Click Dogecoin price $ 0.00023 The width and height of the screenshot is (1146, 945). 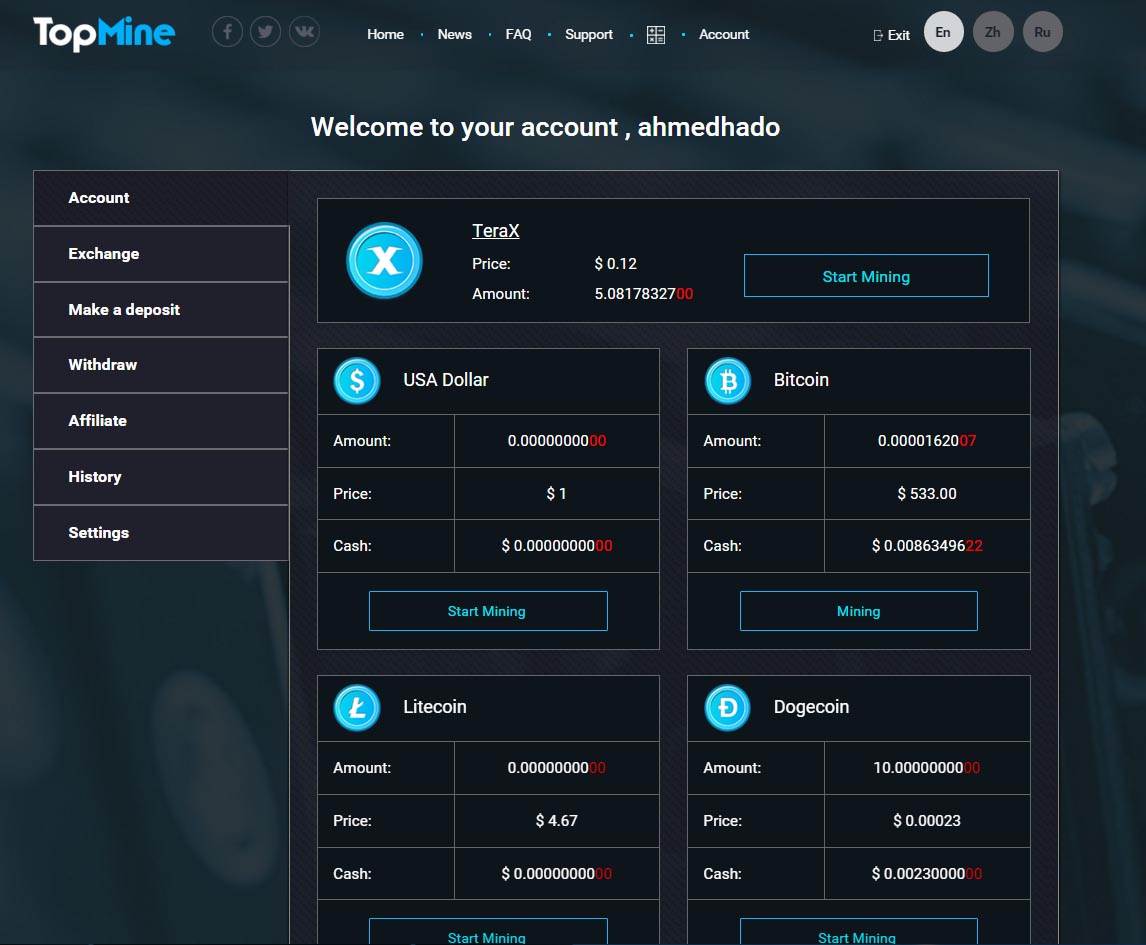(927, 821)
